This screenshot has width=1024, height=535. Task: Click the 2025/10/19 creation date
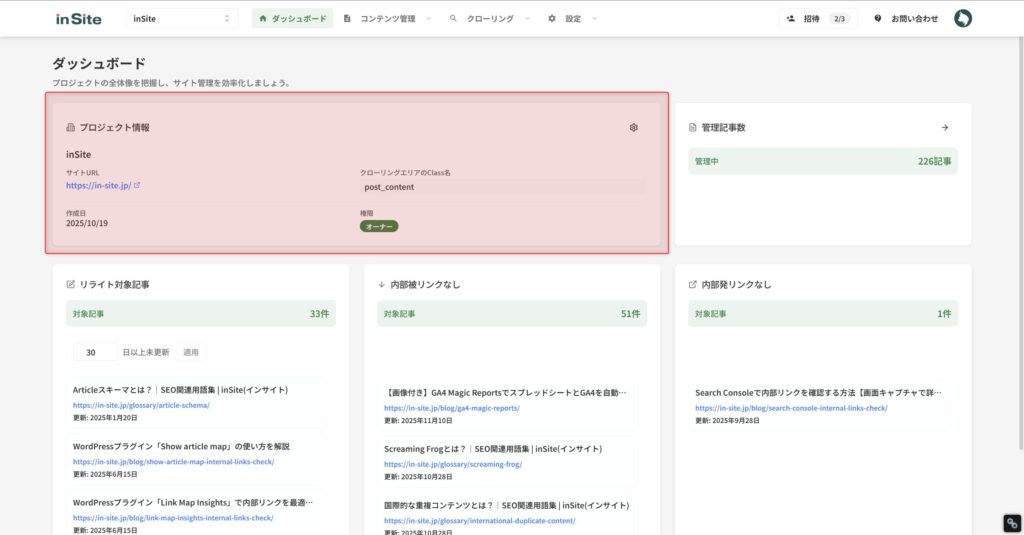(87, 223)
